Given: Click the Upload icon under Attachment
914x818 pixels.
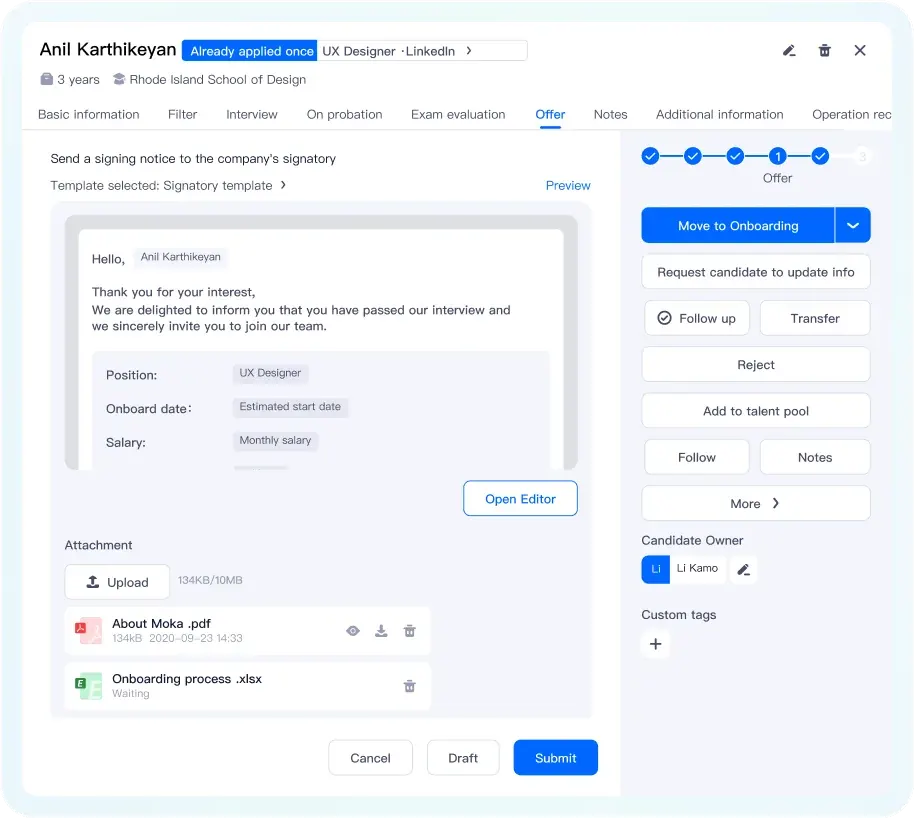Looking at the screenshot, I should 93,581.
